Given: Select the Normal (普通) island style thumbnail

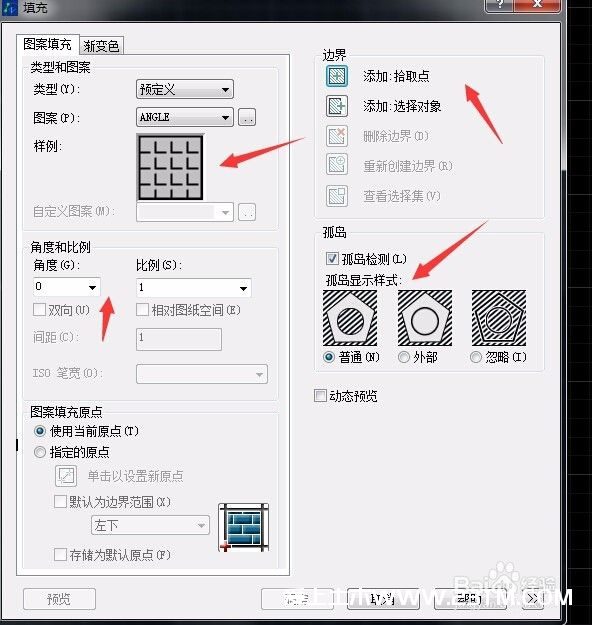Looking at the screenshot, I should [x=350, y=318].
